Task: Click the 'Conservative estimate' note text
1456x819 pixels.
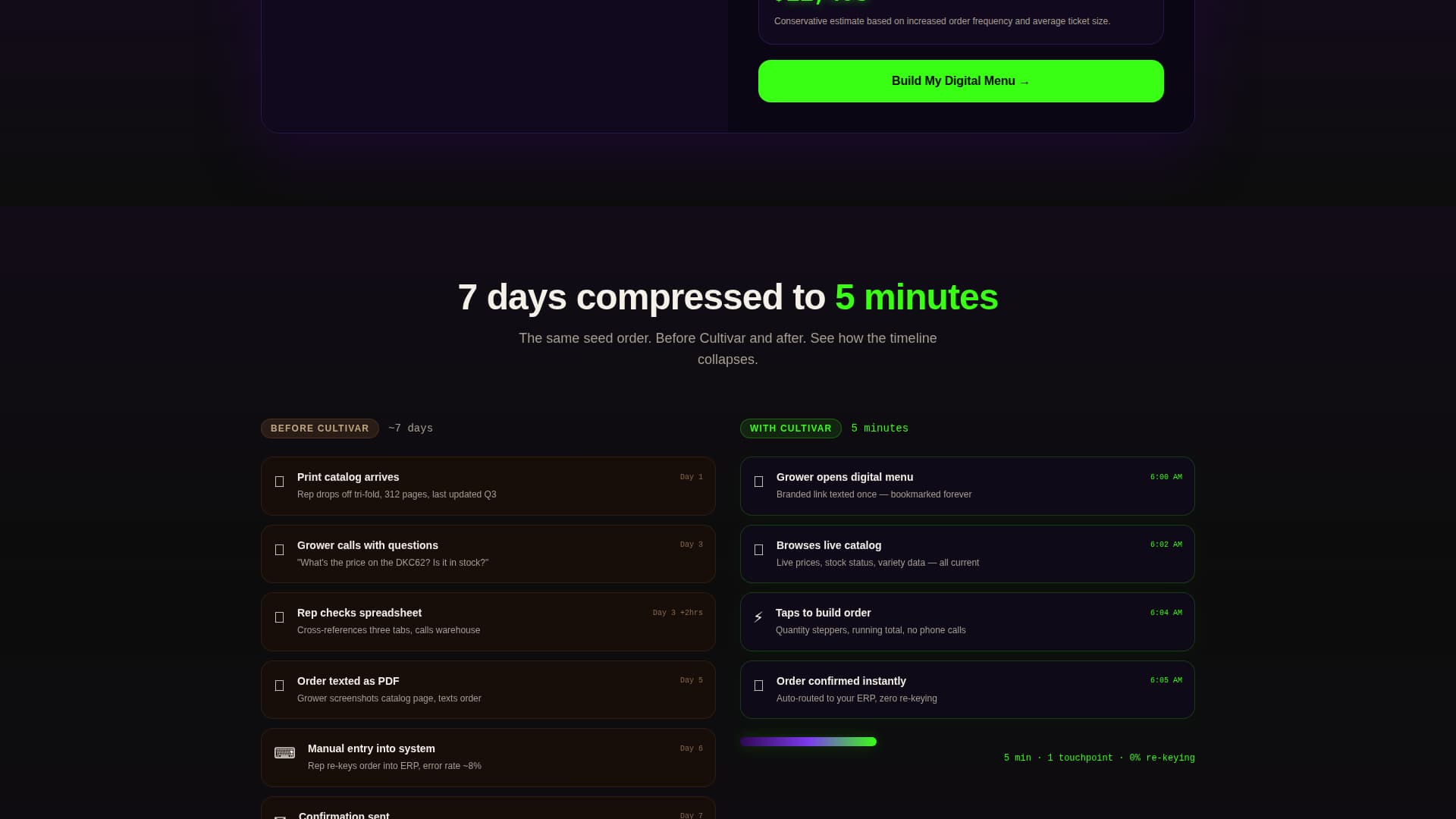Action: [942, 21]
